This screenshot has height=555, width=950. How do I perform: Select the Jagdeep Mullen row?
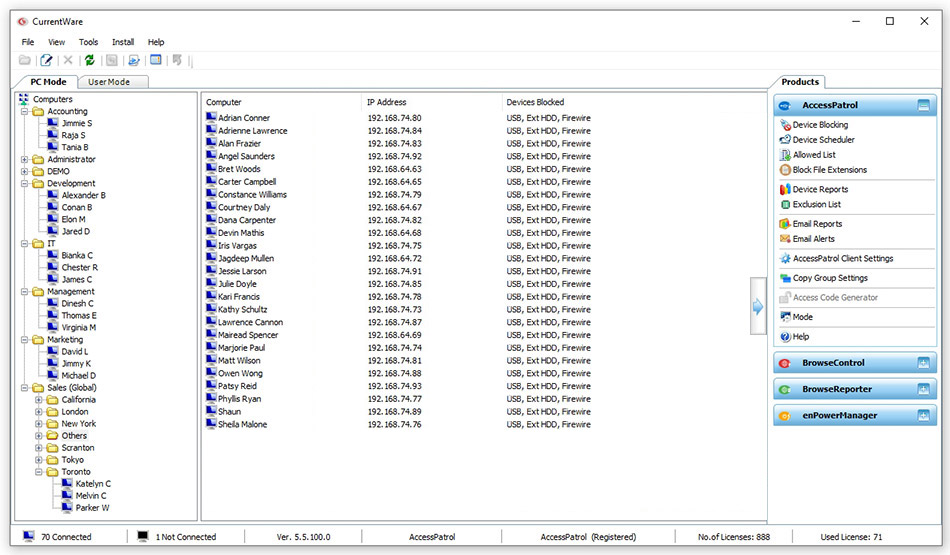point(246,258)
